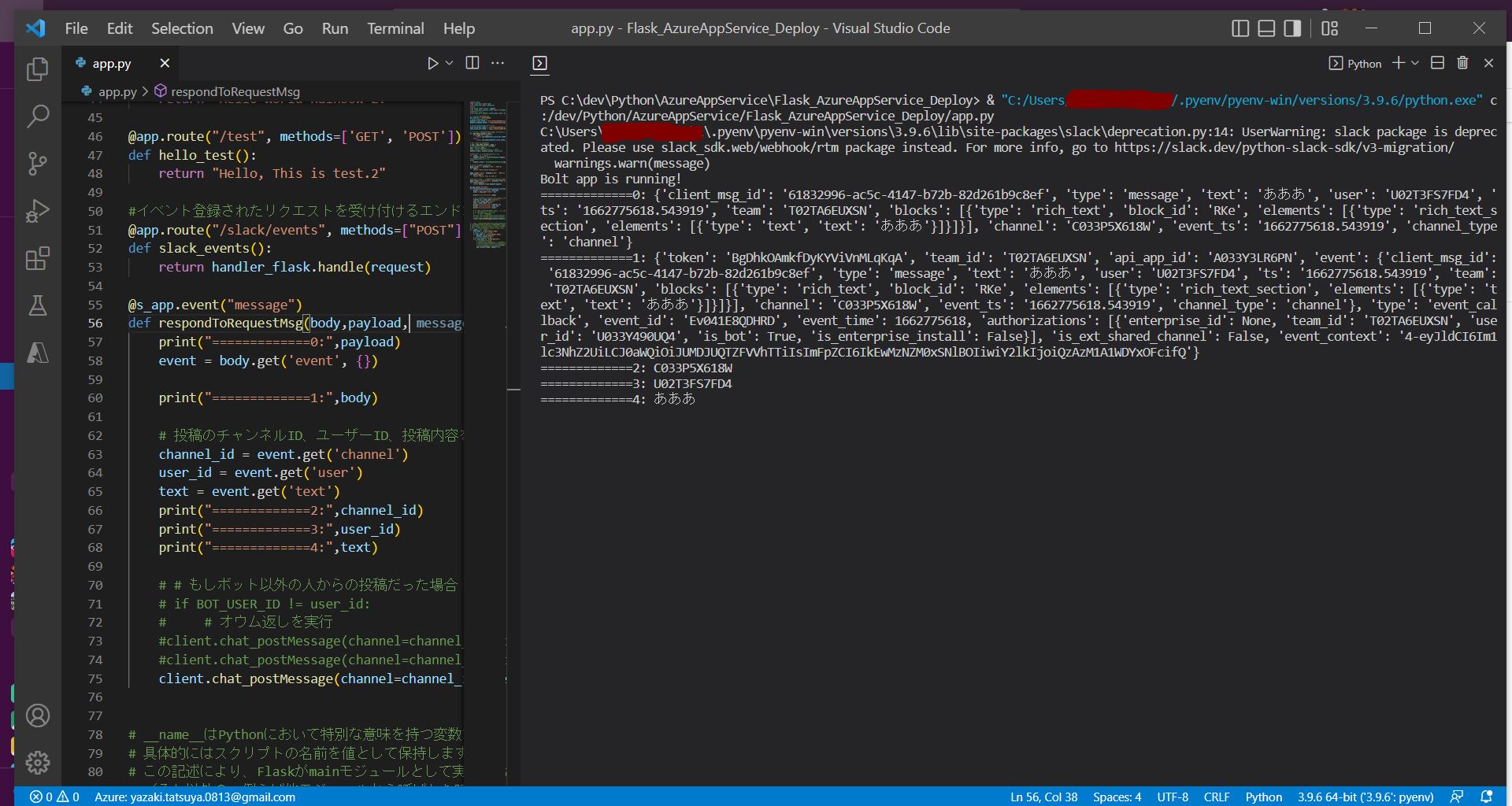This screenshot has width=1512, height=806.
Task: Click the code minimap overview
Action: tap(488, 173)
